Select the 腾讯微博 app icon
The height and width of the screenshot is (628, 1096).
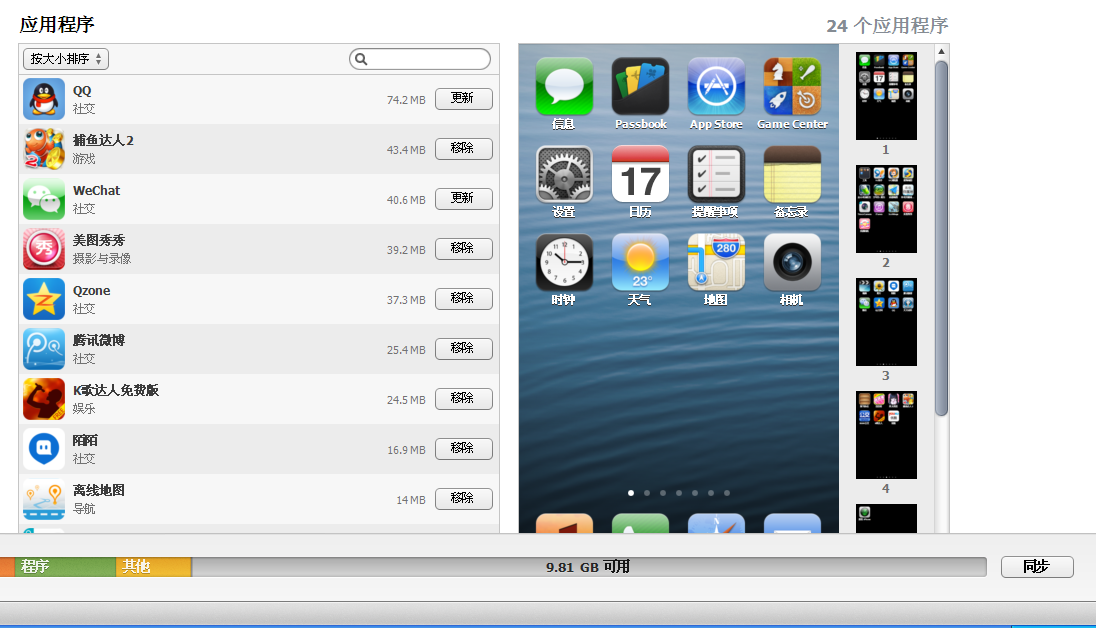pyautogui.click(x=44, y=349)
